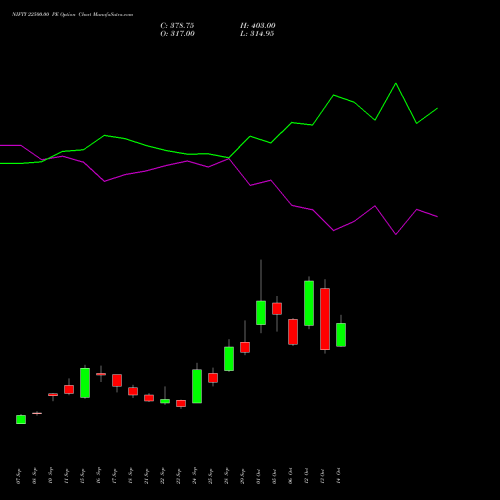Viewport: 500px width, 500px height.
Task: Click the close value C: 378.75
Action: (177, 26)
